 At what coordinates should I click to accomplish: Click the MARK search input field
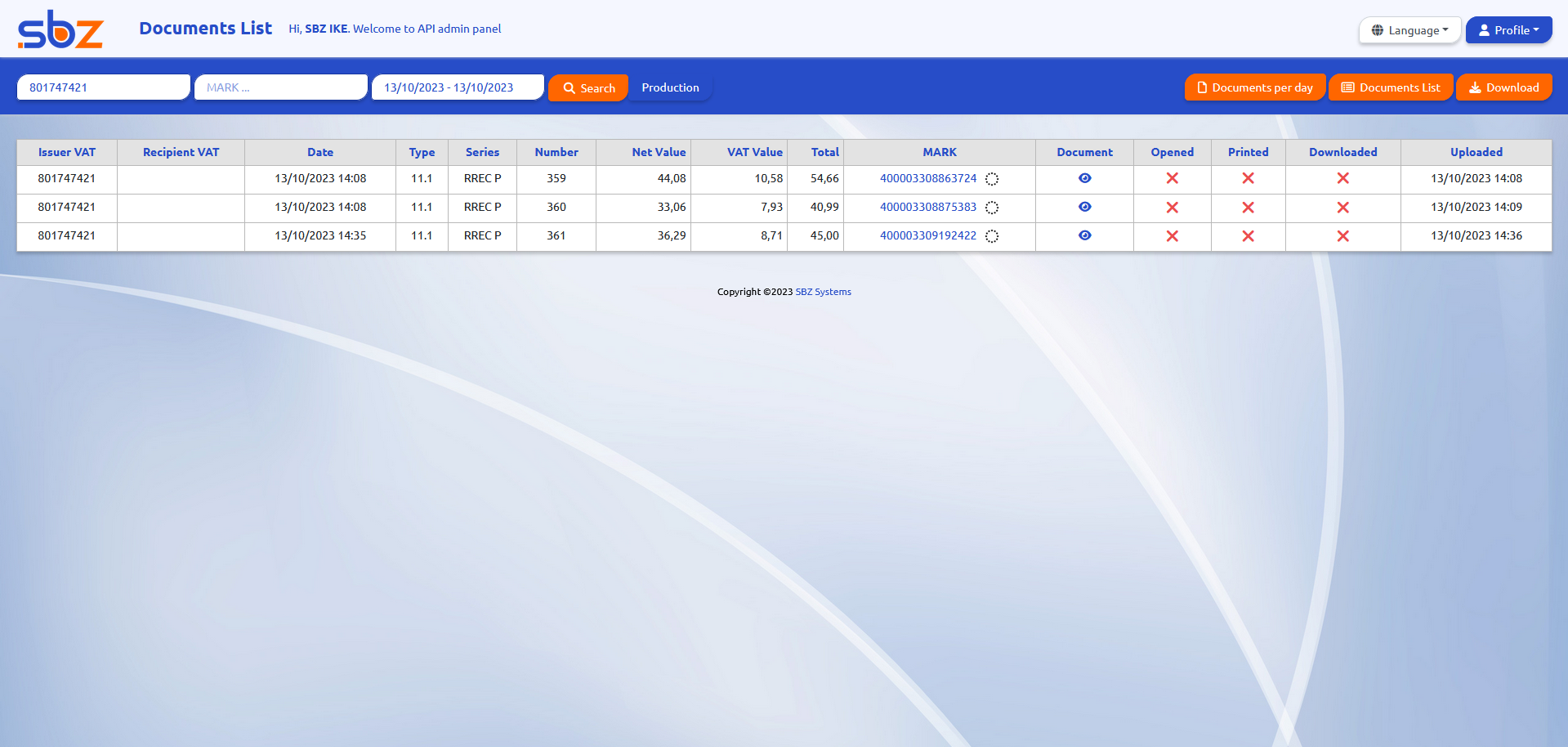pyautogui.click(x=280, y=87)
